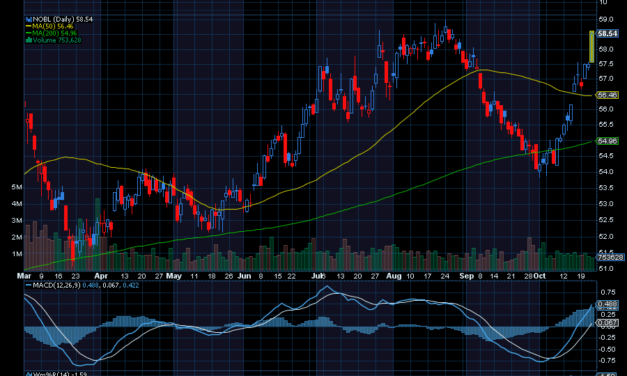
Task: Click the 4M volume axis label
Action: pos(17,204)
